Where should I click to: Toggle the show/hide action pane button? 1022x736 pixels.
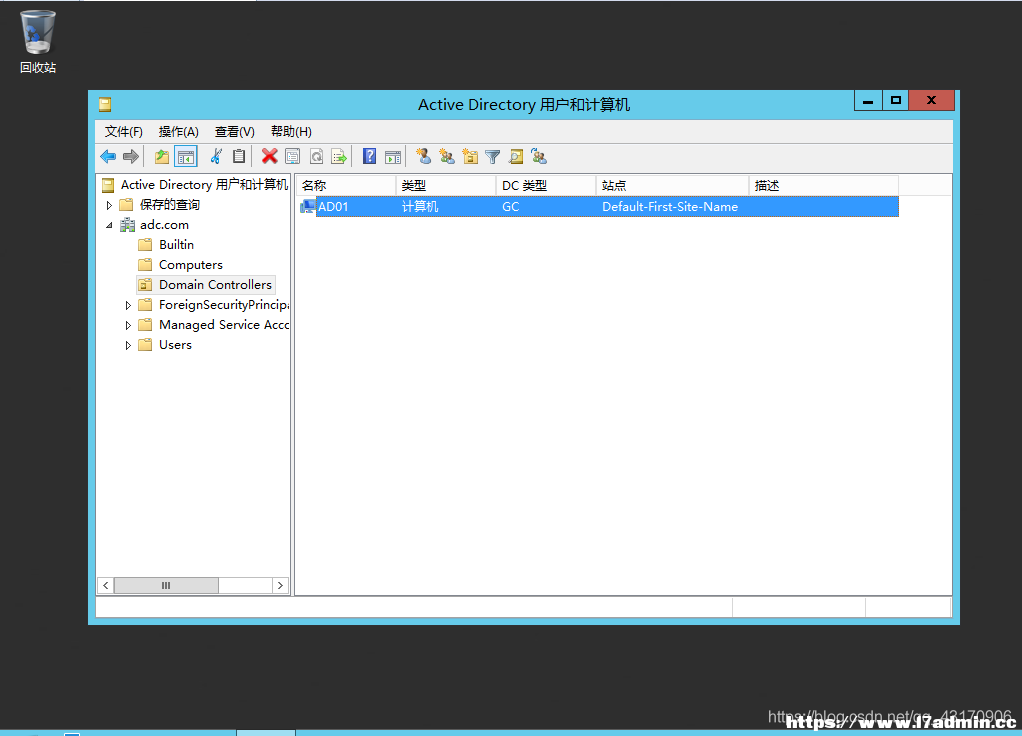(x=393, y=156)
